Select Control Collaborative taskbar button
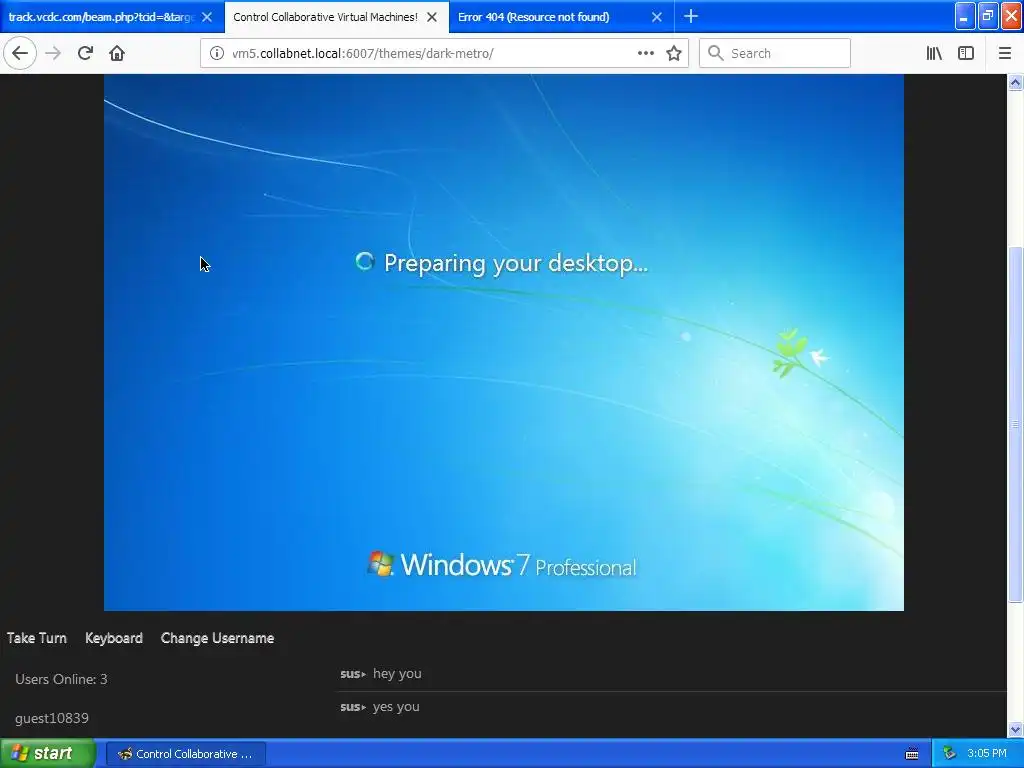This screenshot has height=768, width=1024. click(x=185, y=754)
